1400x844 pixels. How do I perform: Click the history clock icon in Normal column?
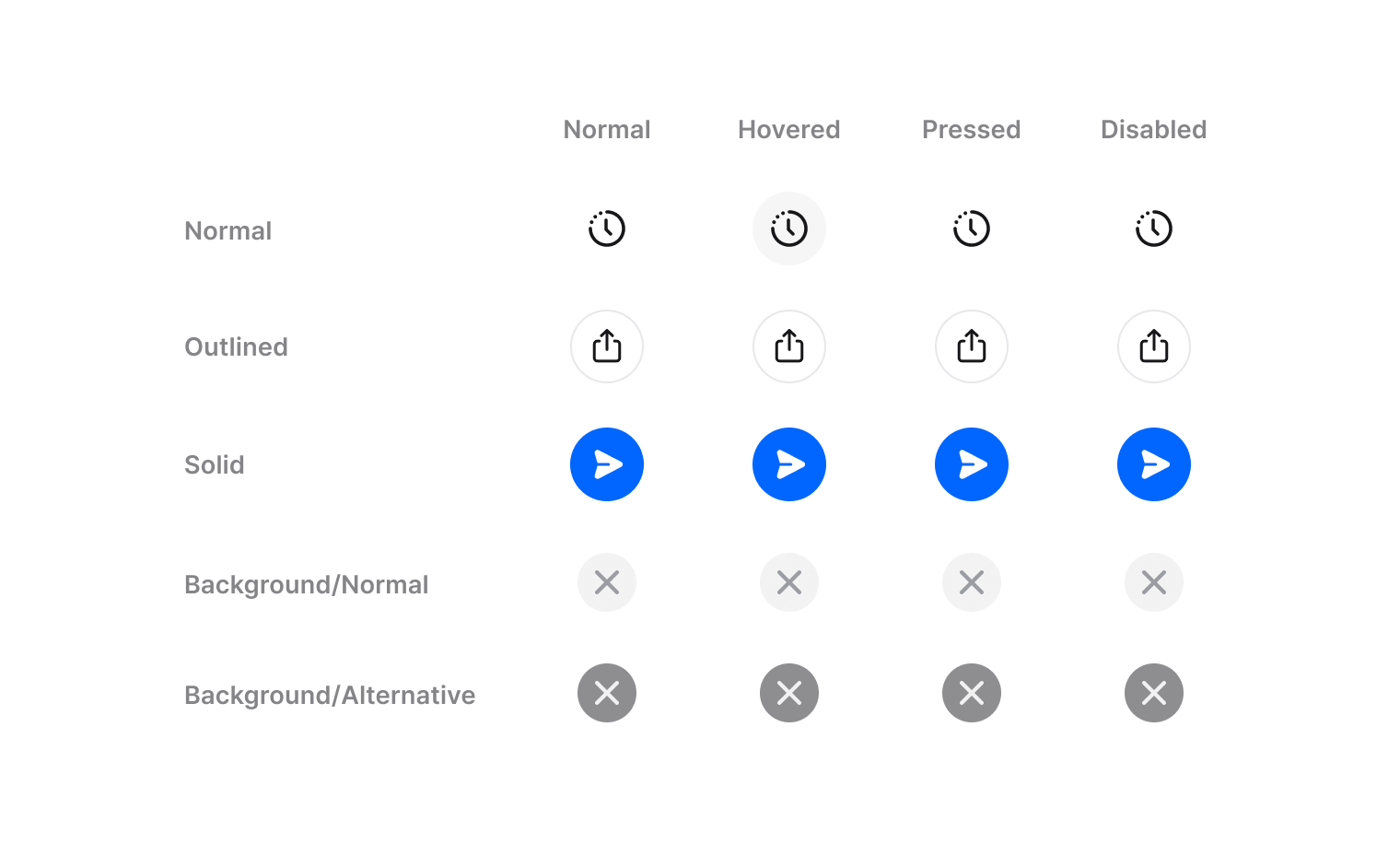click(x=607, y=229)
